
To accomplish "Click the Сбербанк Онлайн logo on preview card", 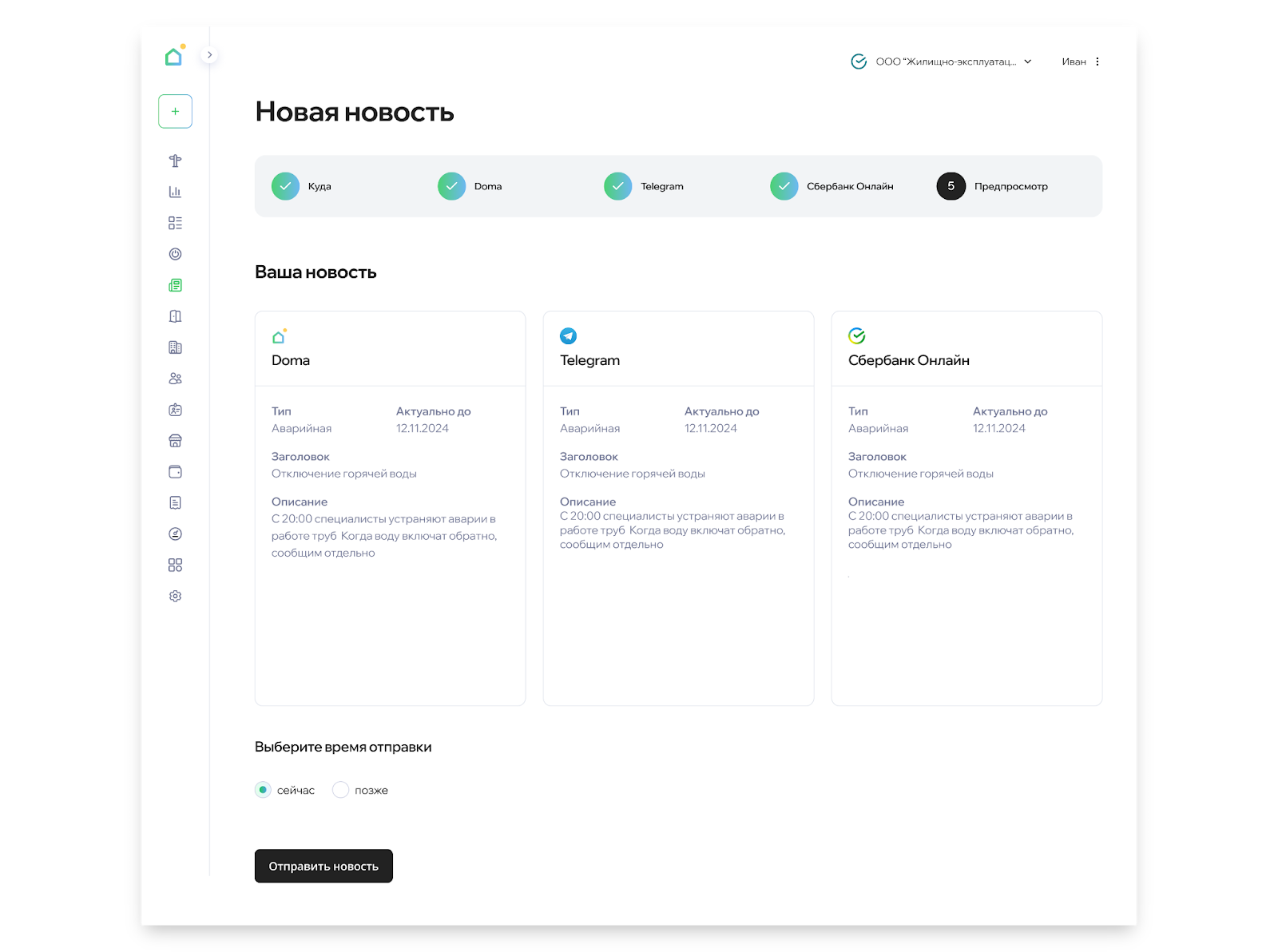I will click(x=856, y=336).
